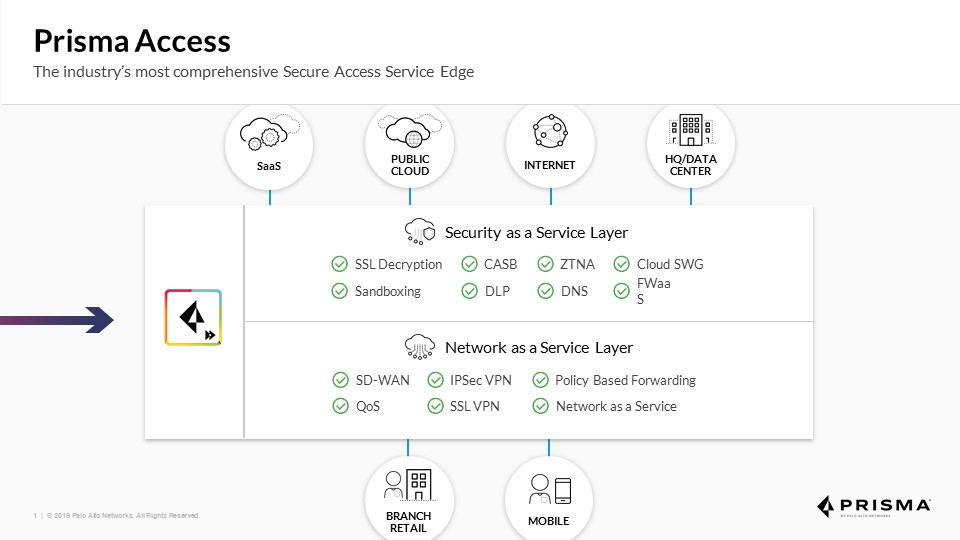Screen dimensions: 960x540
Task: Click the check mark beside QoS
Action: 340,406
